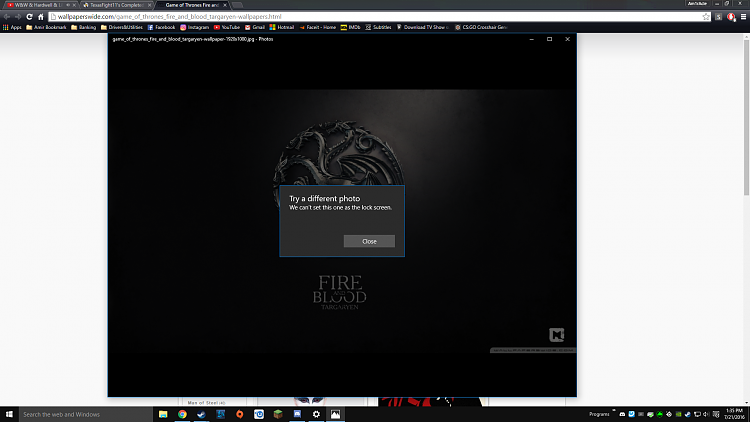Image resolution: width=750 pixels, height=422 pixels.
Task: Open the Man of Steel thumbnail behind Photos
Action: point(206,402)
